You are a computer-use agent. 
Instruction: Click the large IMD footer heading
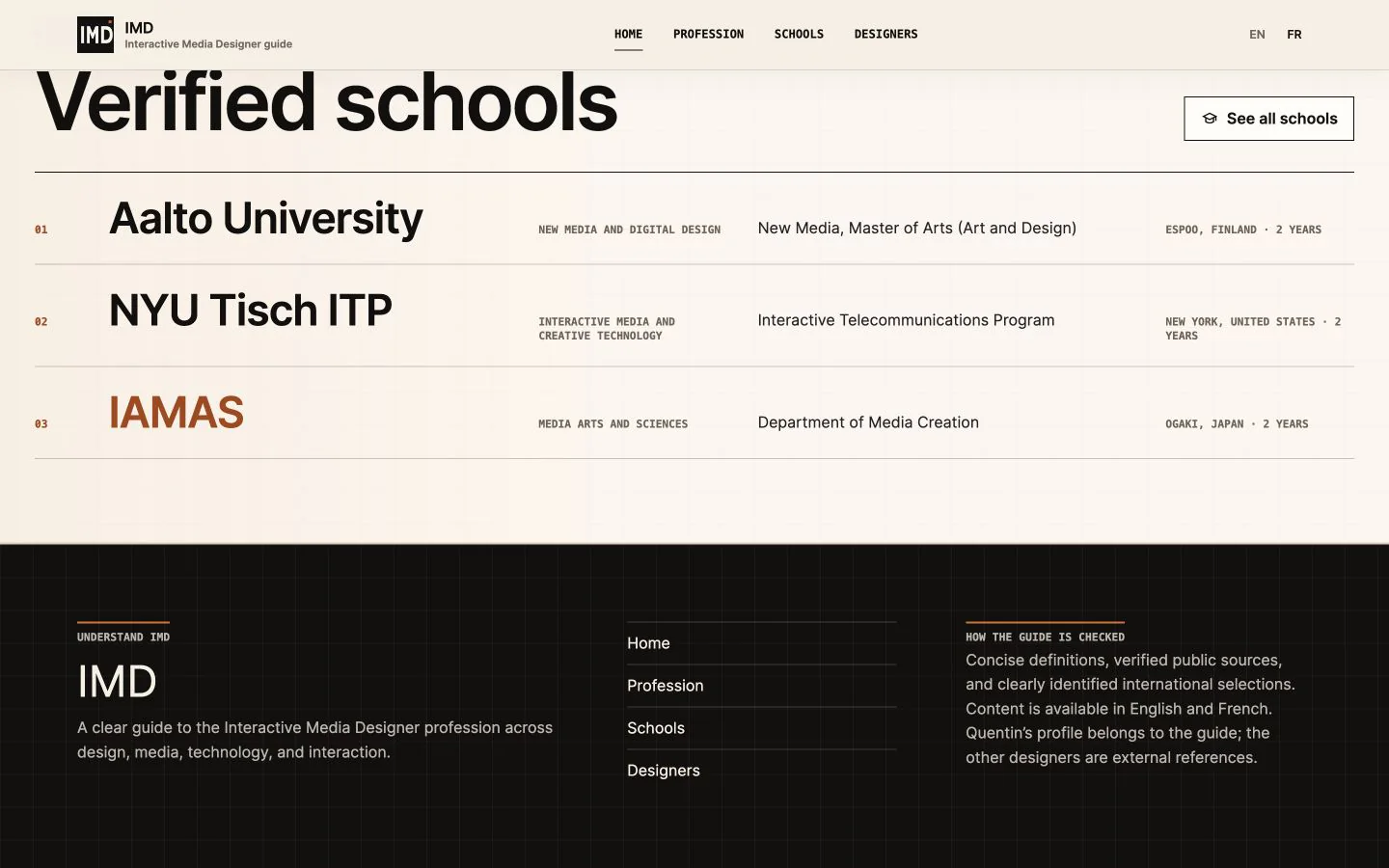point(117,682)
